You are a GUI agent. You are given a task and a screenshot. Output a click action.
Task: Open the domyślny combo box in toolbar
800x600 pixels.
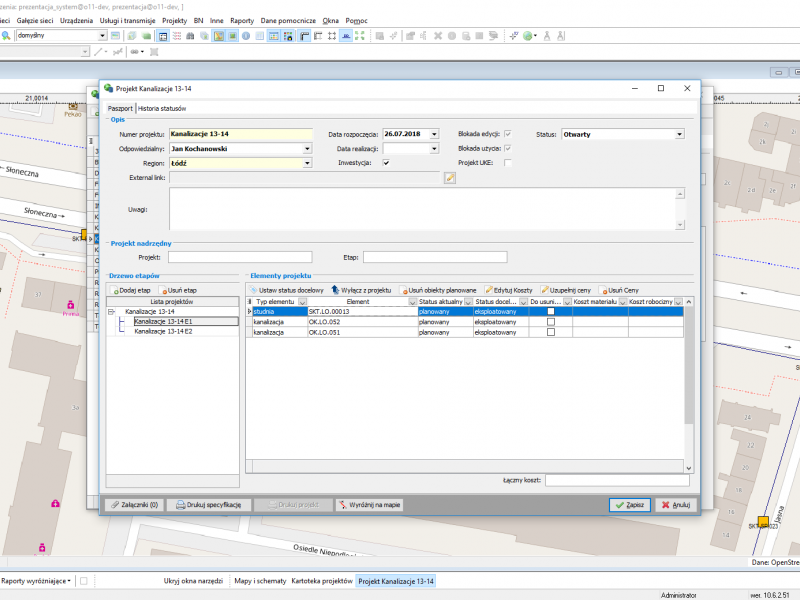103,35
